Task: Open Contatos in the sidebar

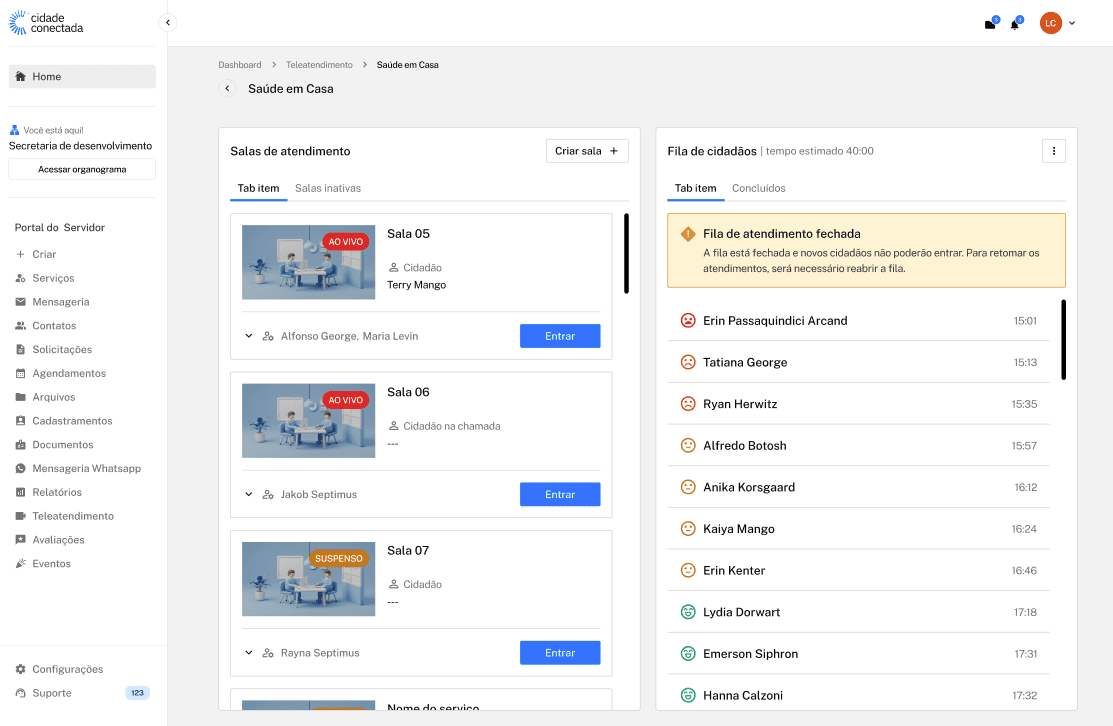Action: click(x=46, y=326)
